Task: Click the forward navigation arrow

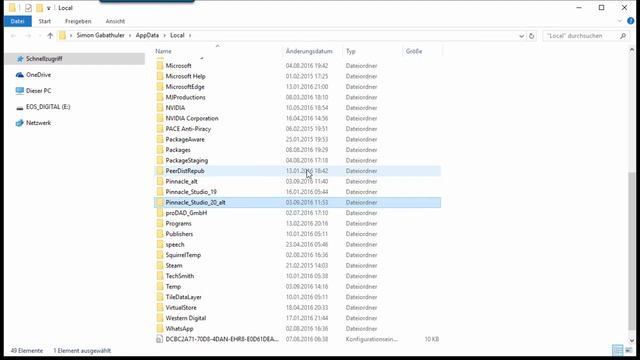Action: point(28,36)
